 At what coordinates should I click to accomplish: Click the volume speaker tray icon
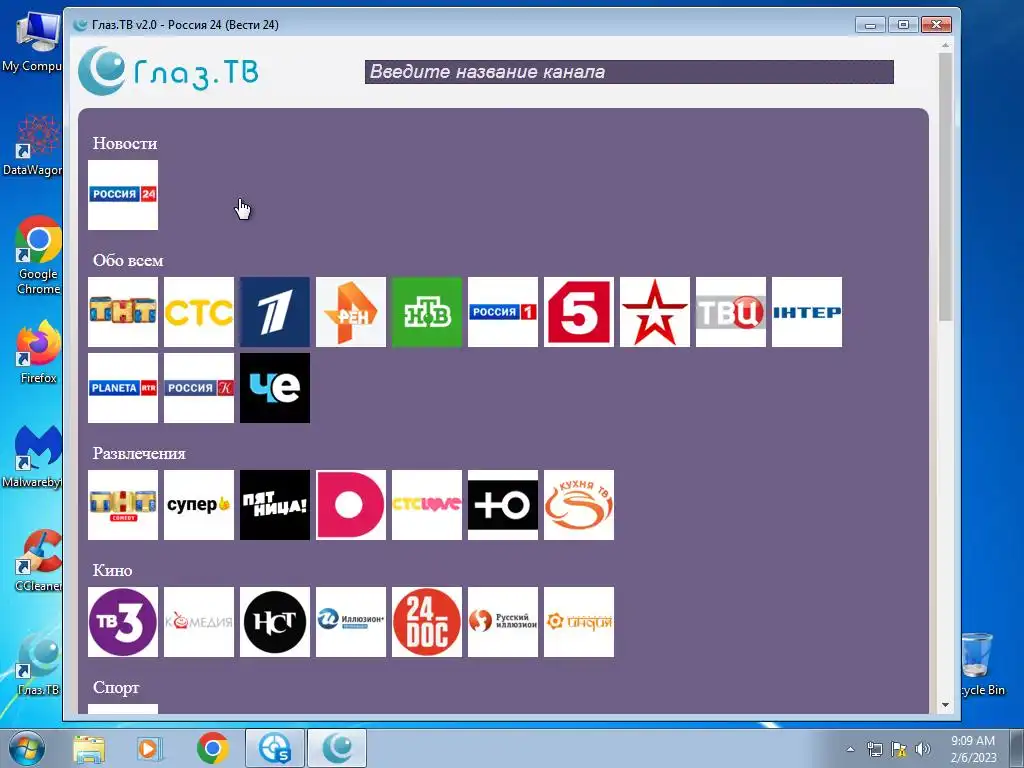923,749
